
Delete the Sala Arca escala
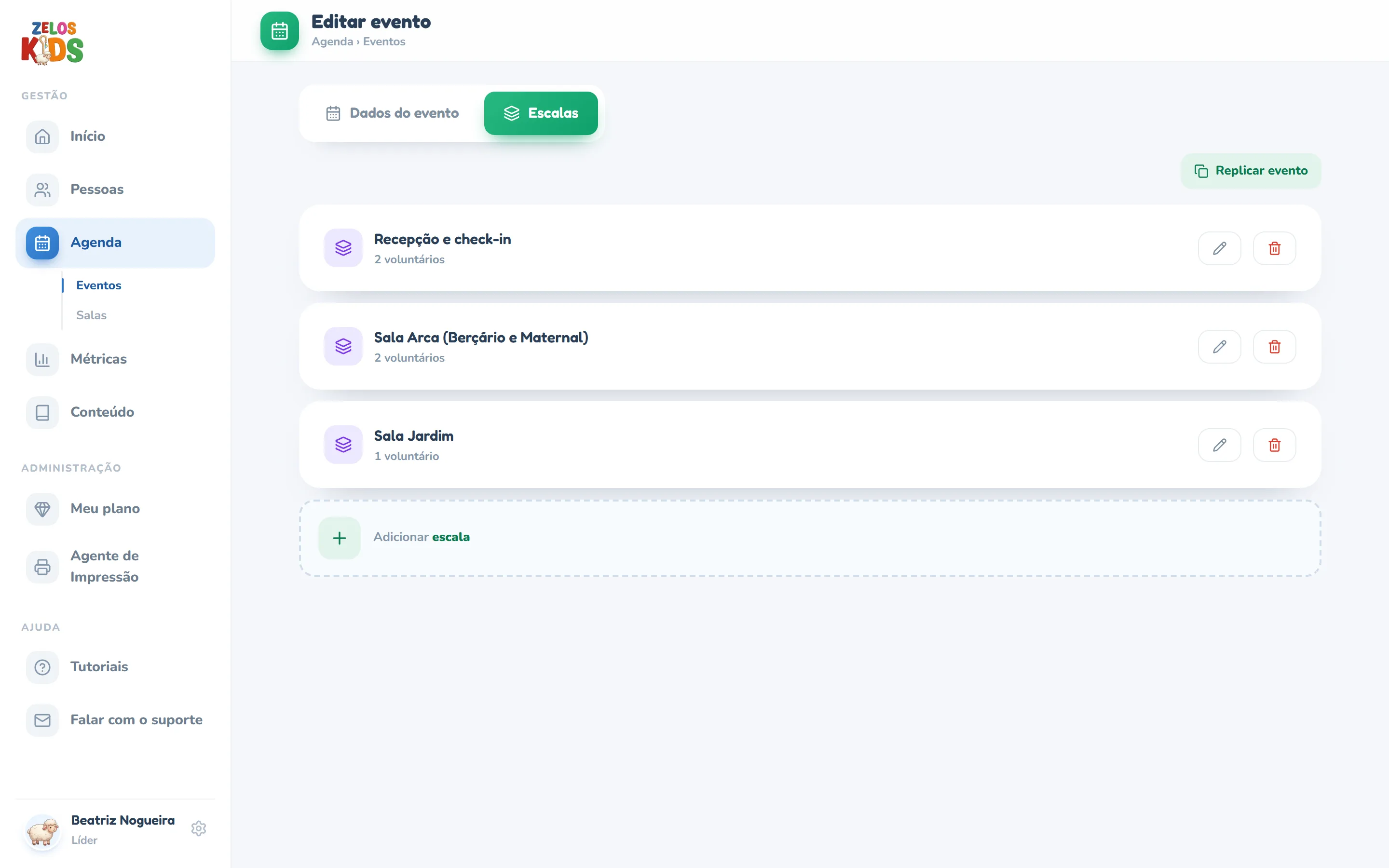[1274, 347]
